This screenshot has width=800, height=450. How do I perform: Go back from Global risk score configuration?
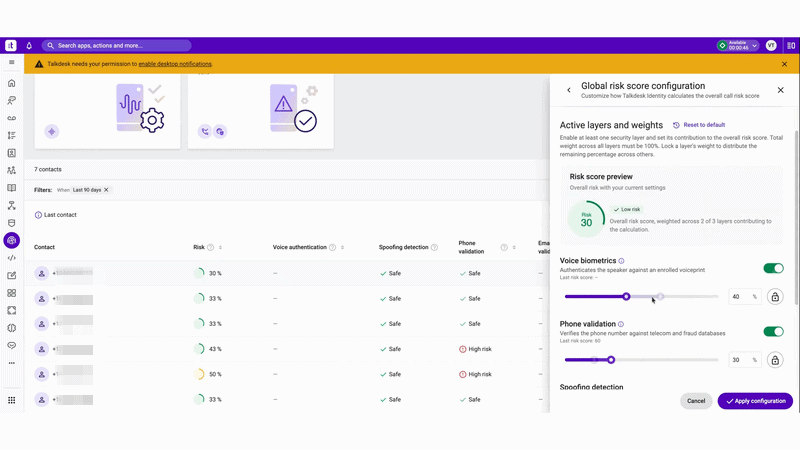point(569,90)
